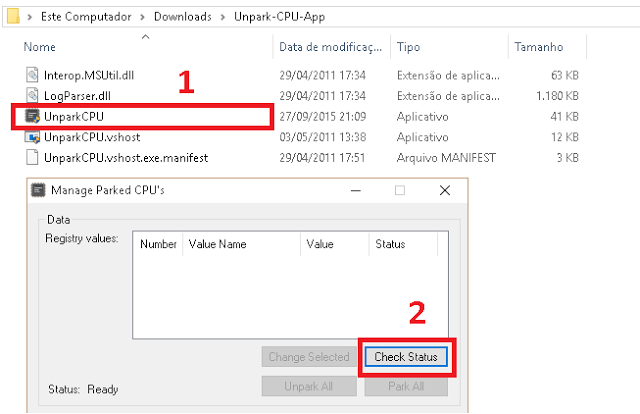Click the 12 KB size cell

pyautogui.click(x=565, y=137)
